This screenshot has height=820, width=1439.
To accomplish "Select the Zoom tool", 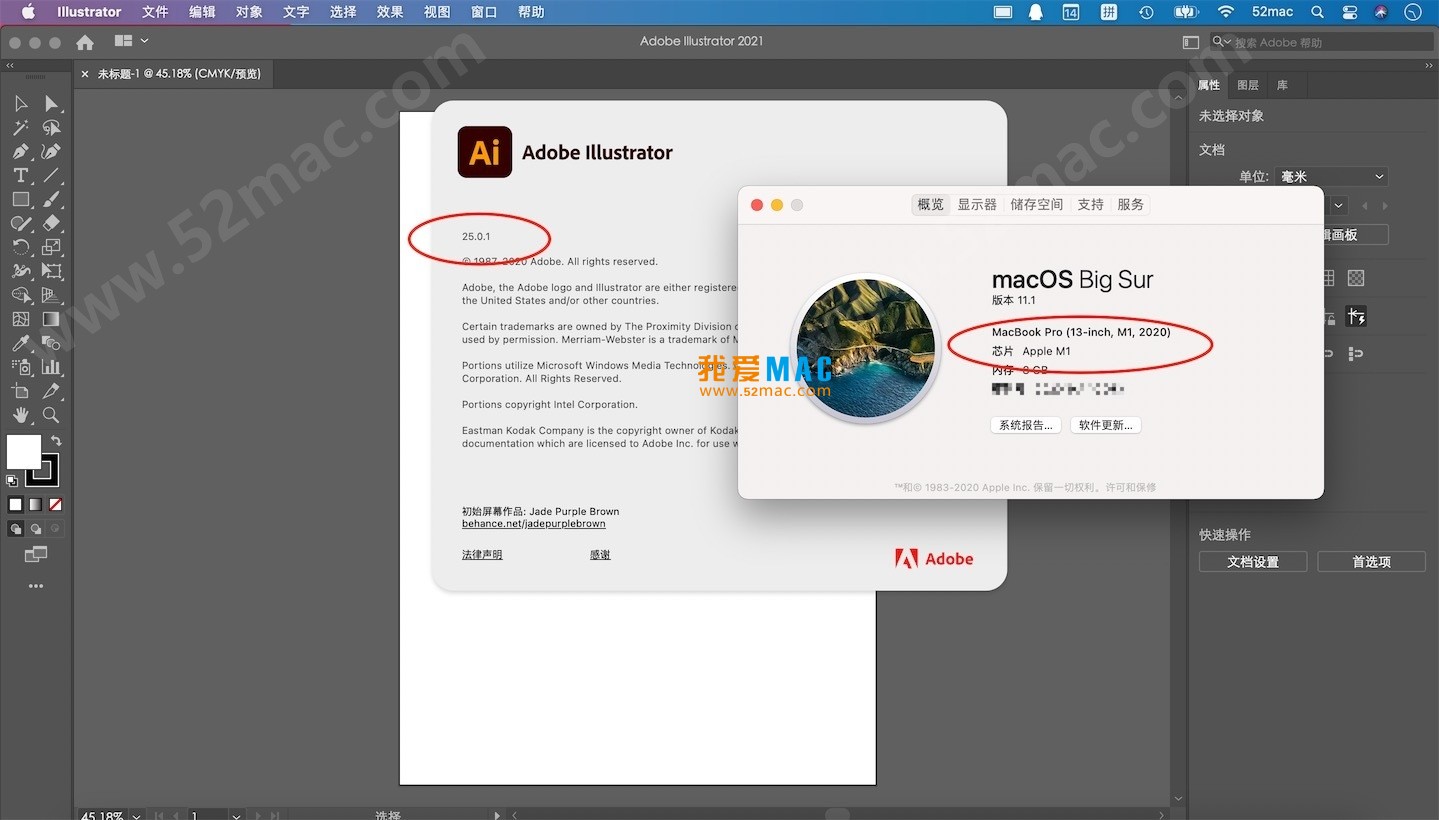I will pos(52,415).
